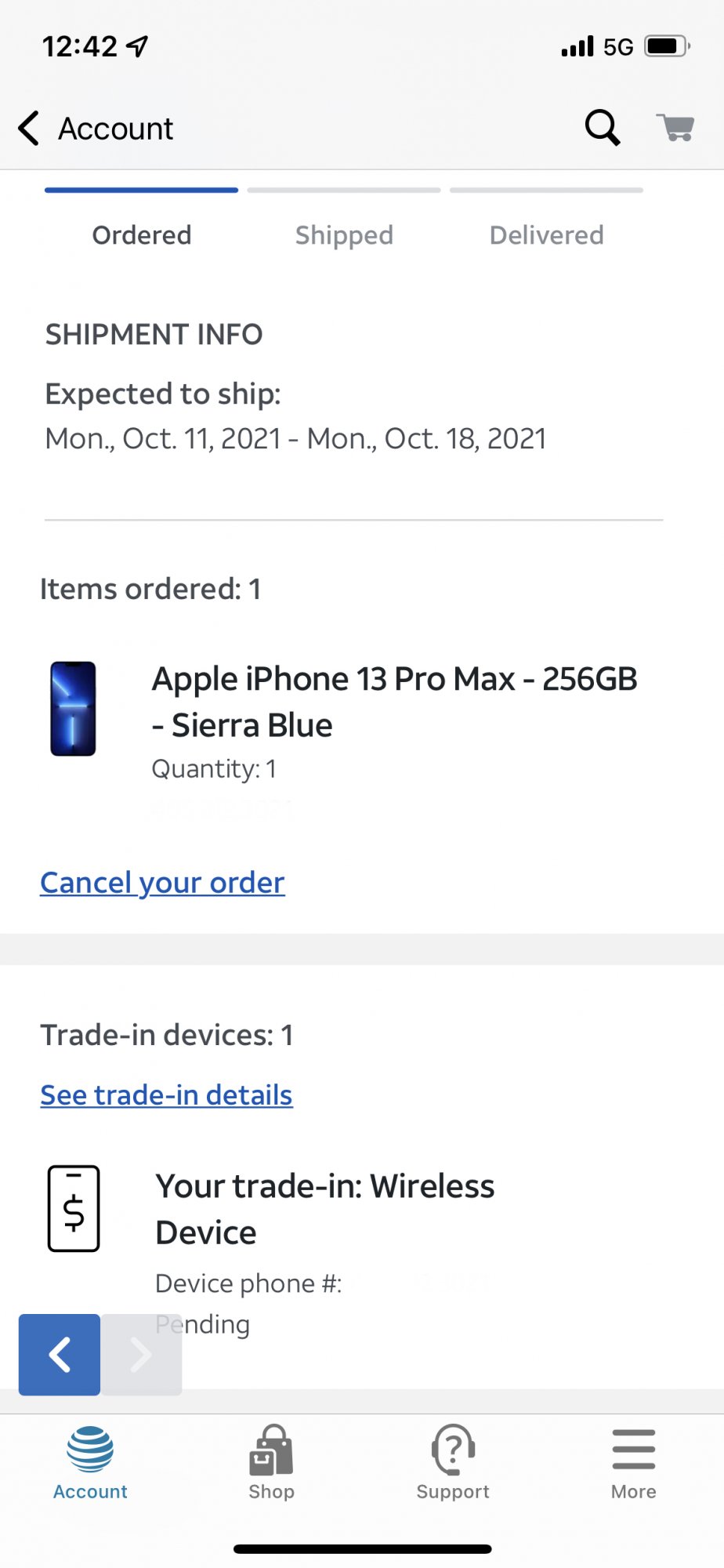Screen dimensions: 724x1568
Task: Open the Support tab with headset icon
Action: point(453,1450)
